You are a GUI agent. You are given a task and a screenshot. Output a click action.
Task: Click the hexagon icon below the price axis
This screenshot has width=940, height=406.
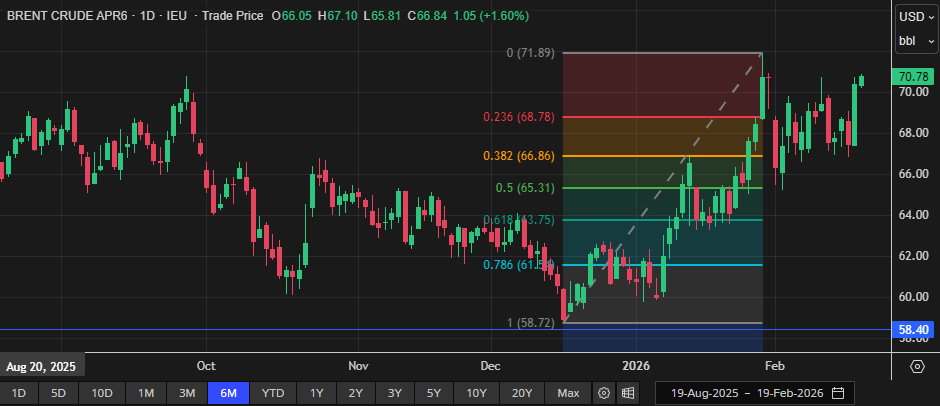pos(917,366)
